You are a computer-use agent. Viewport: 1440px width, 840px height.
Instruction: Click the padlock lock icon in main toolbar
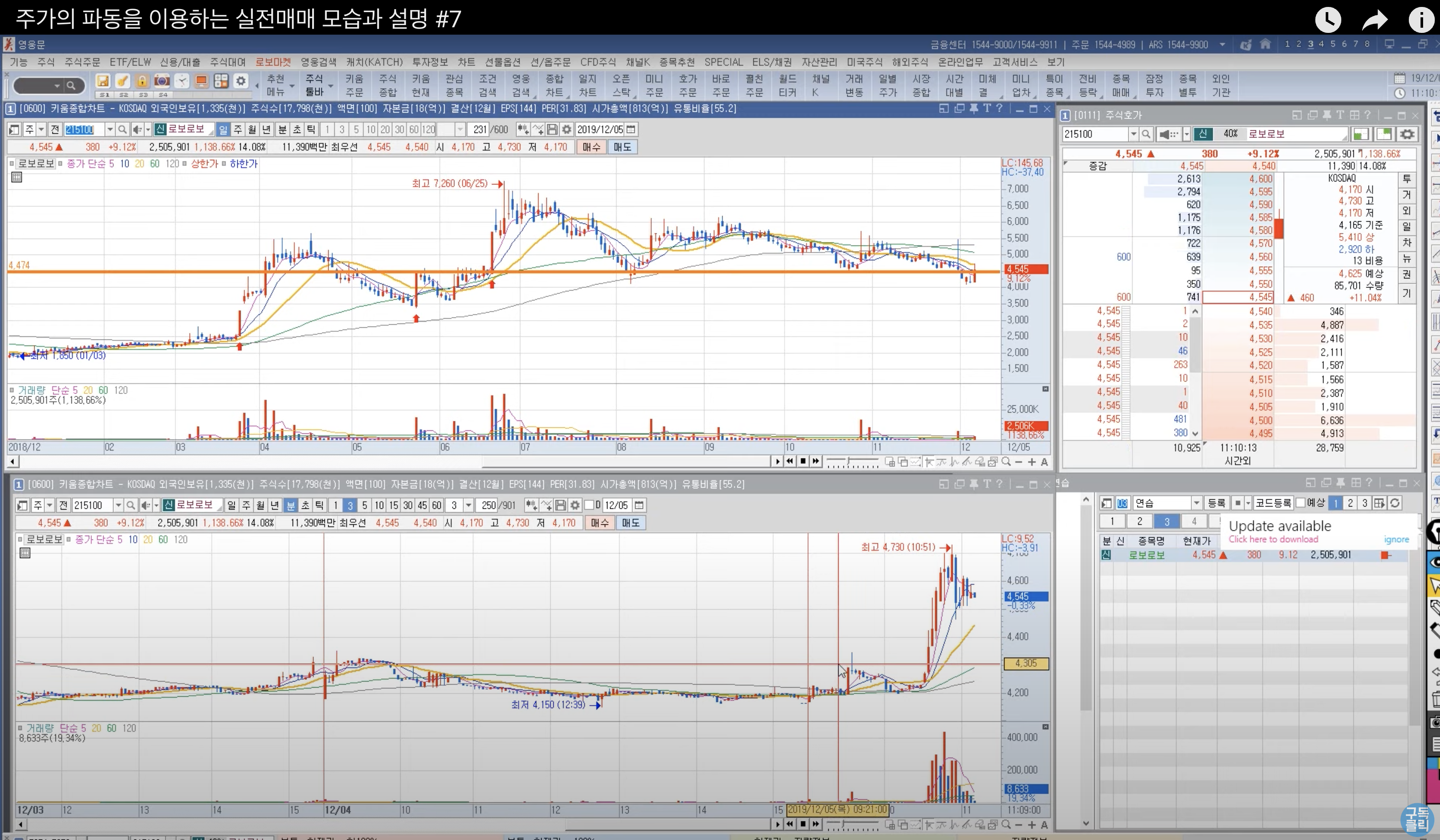[142, 81]
